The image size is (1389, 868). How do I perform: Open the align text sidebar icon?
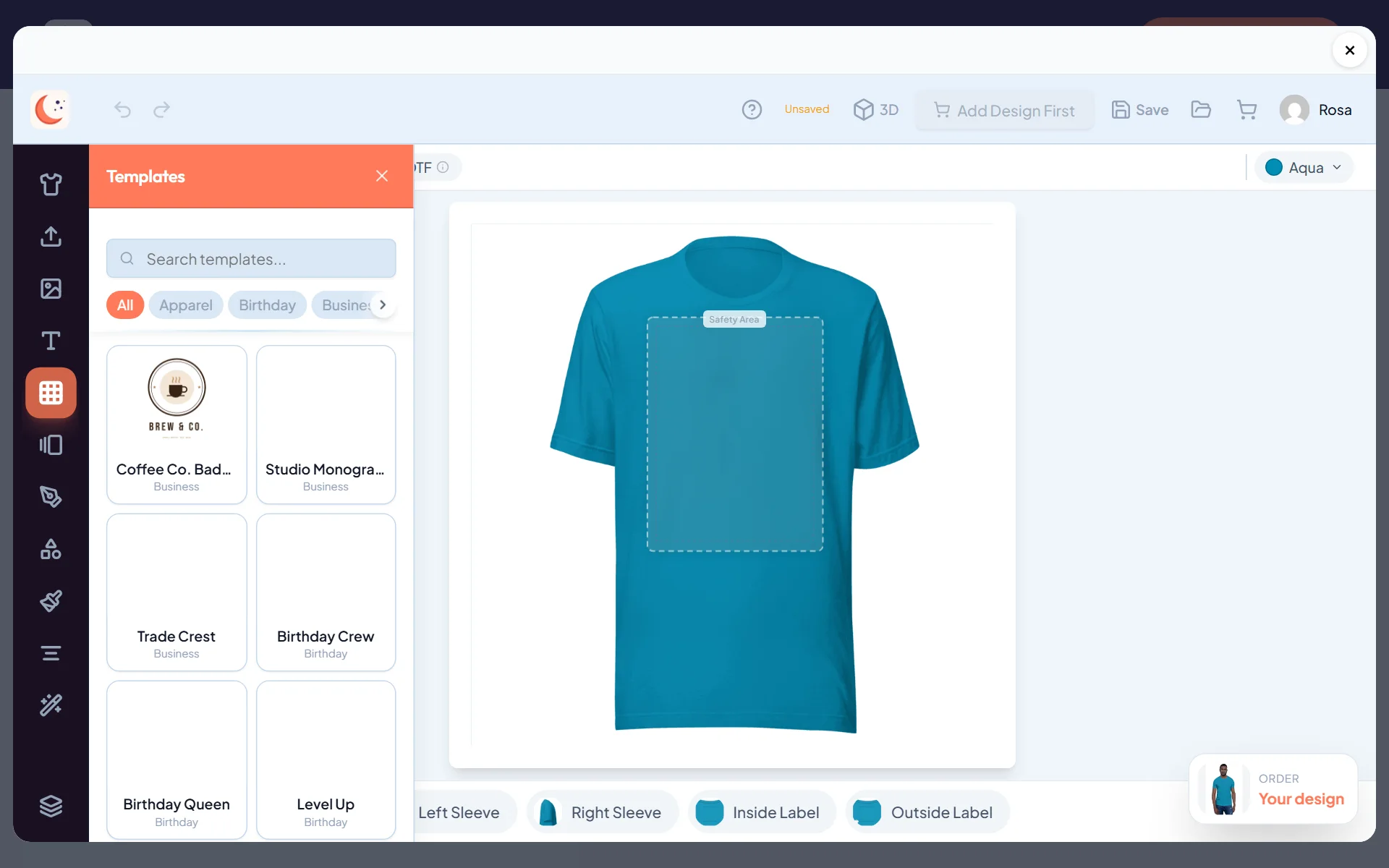pos(51,653)
